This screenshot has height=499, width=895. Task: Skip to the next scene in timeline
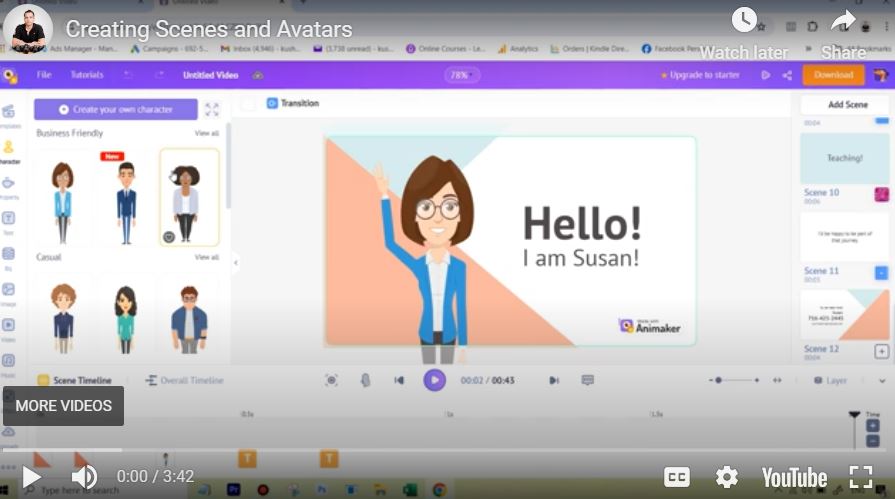click(554, 380)
